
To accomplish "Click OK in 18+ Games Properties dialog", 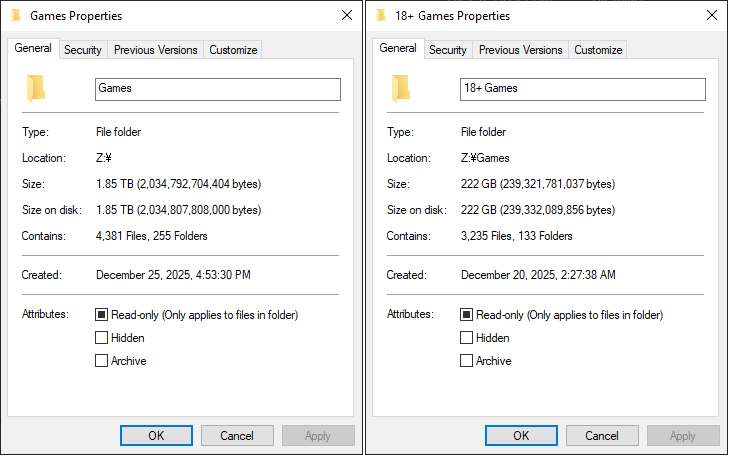I will tap(521, 436).
